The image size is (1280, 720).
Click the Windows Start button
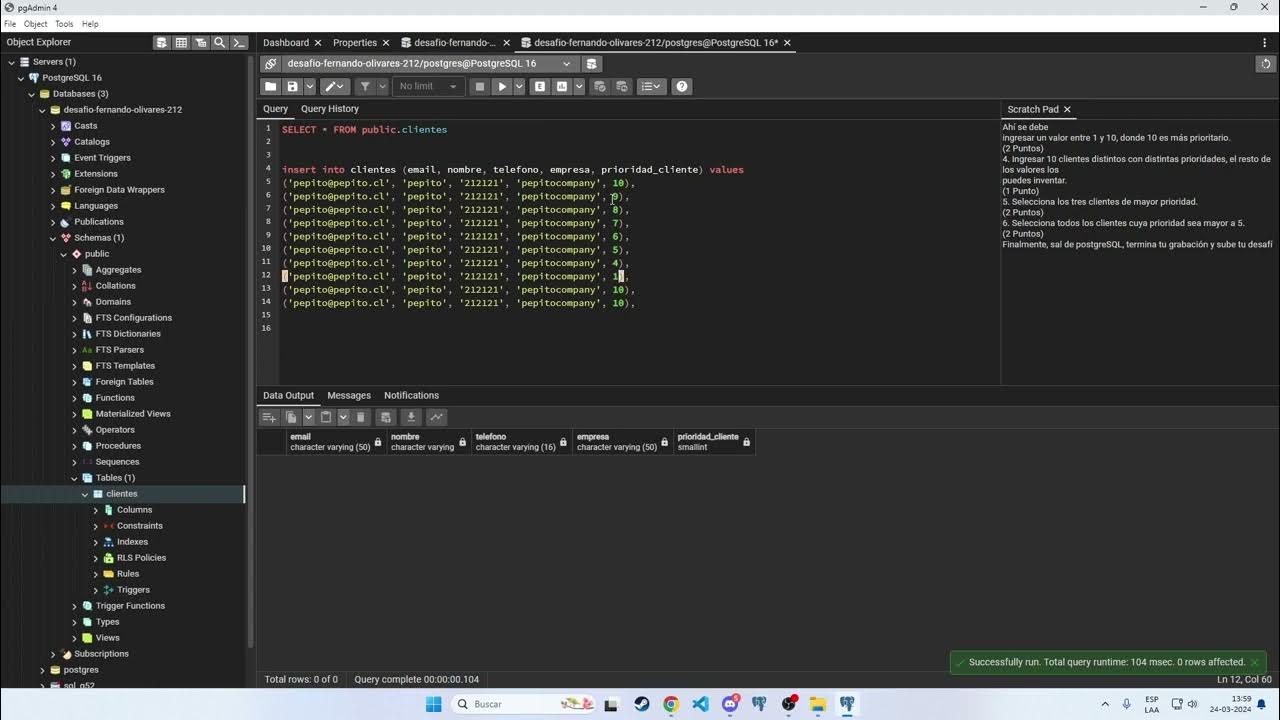coord(433,704)
